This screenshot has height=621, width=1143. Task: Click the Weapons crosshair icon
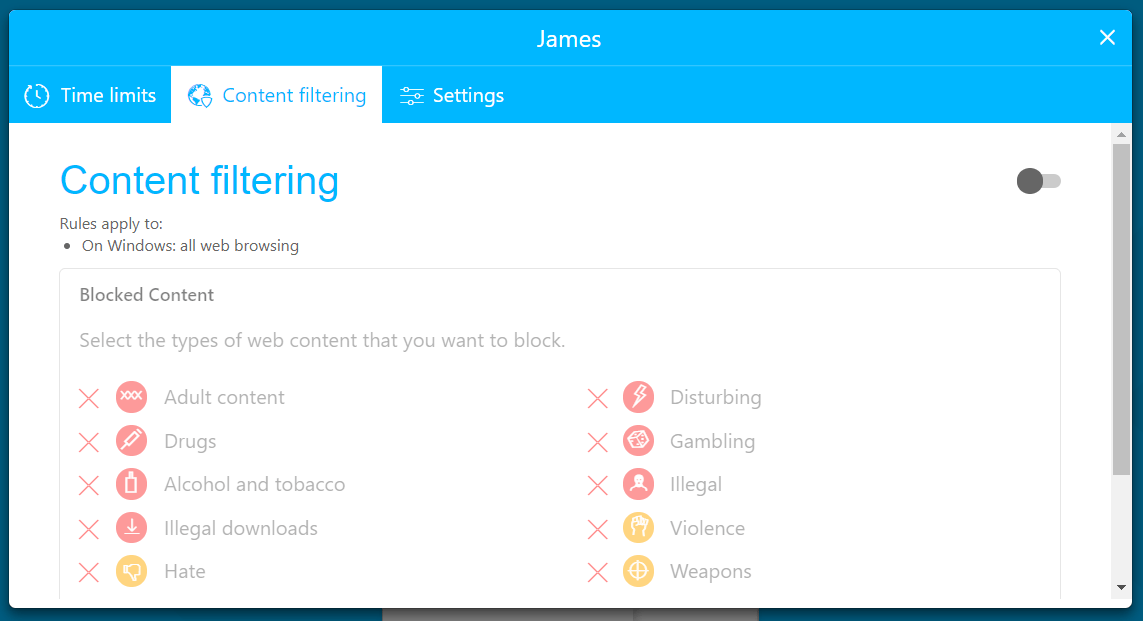point(638,572)
